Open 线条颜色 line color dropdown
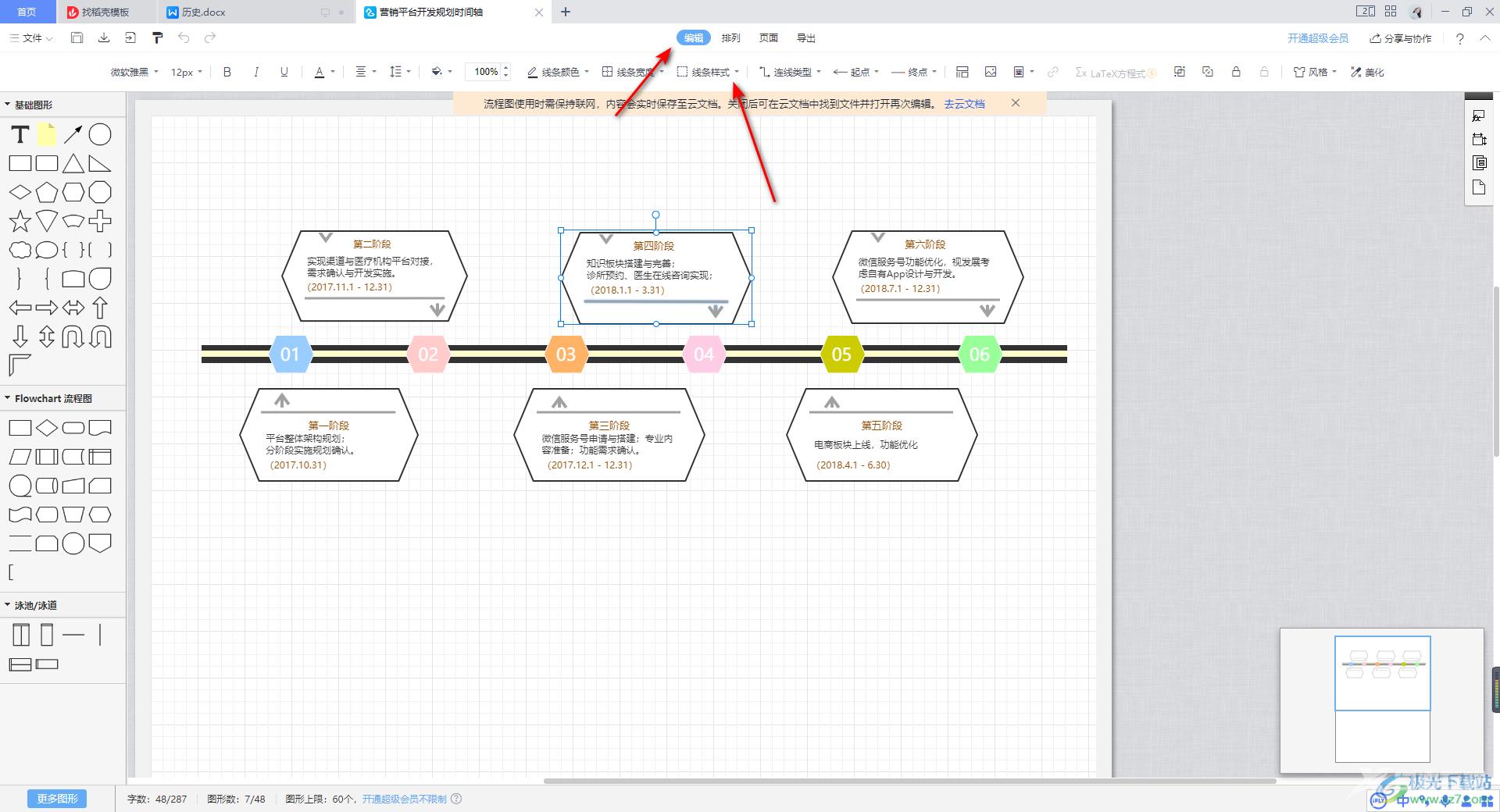 point(558,72)
